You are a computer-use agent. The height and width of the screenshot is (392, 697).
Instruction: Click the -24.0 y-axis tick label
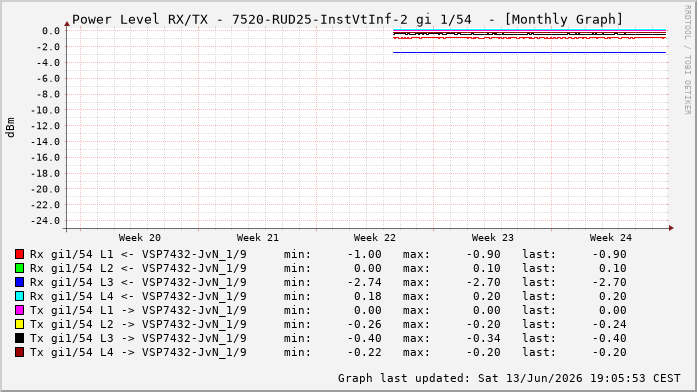(45, 221)
